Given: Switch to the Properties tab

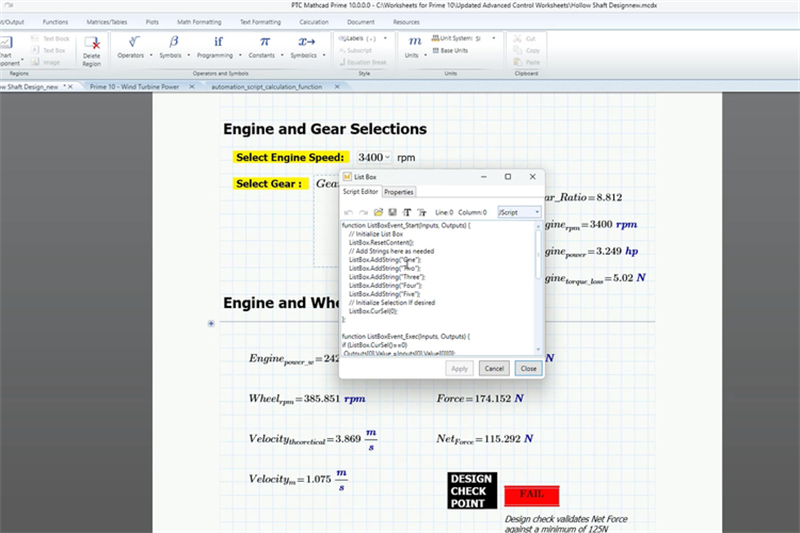Looking at the screenshot, I should click(x=399, y=192).
